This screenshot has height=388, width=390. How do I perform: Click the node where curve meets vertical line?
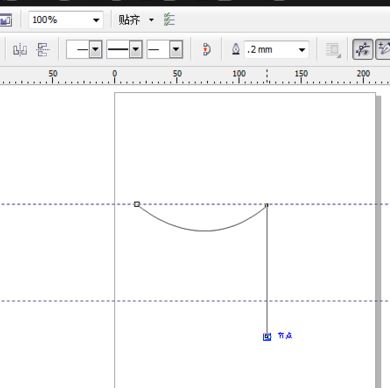[x=267, y=205]
